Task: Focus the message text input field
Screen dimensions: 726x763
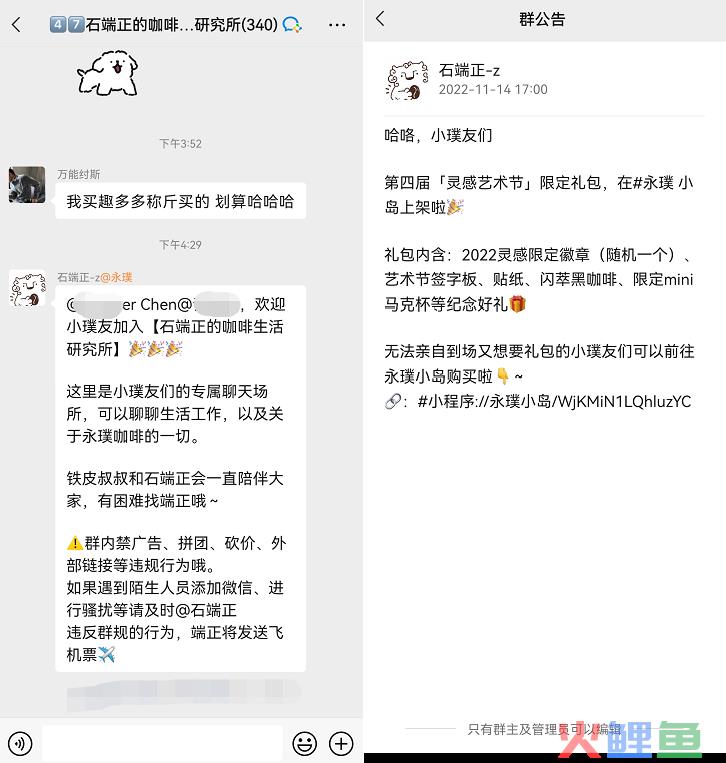Action: click(162, 743)
